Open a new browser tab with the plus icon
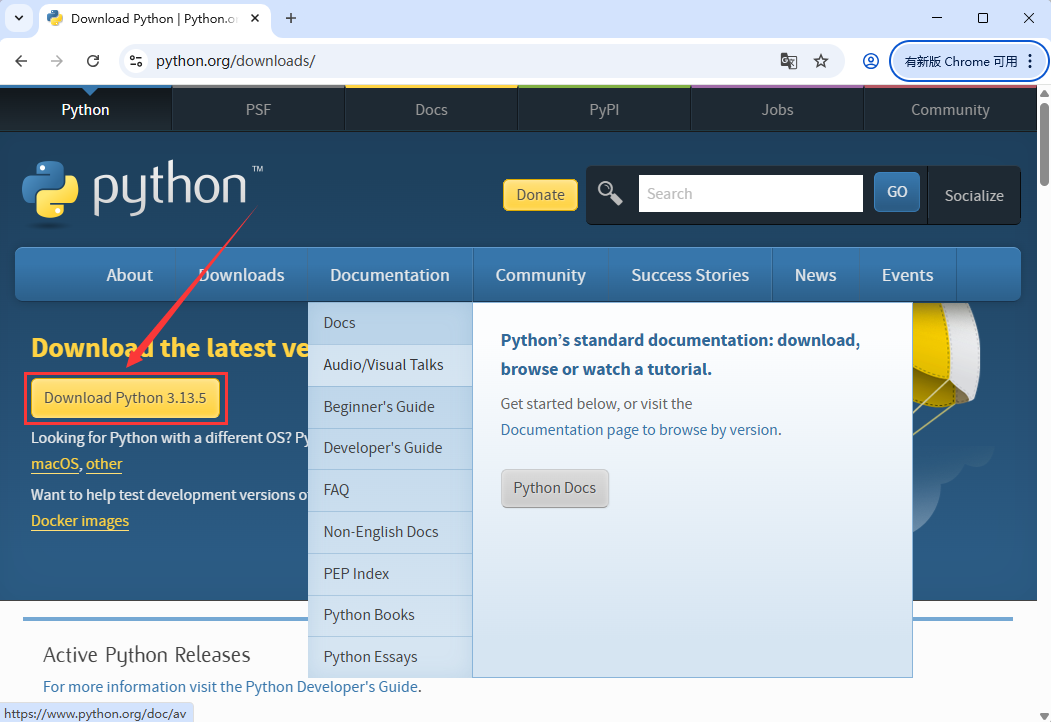Viewport: 1051px width, 722px height. tap(290, 18)
